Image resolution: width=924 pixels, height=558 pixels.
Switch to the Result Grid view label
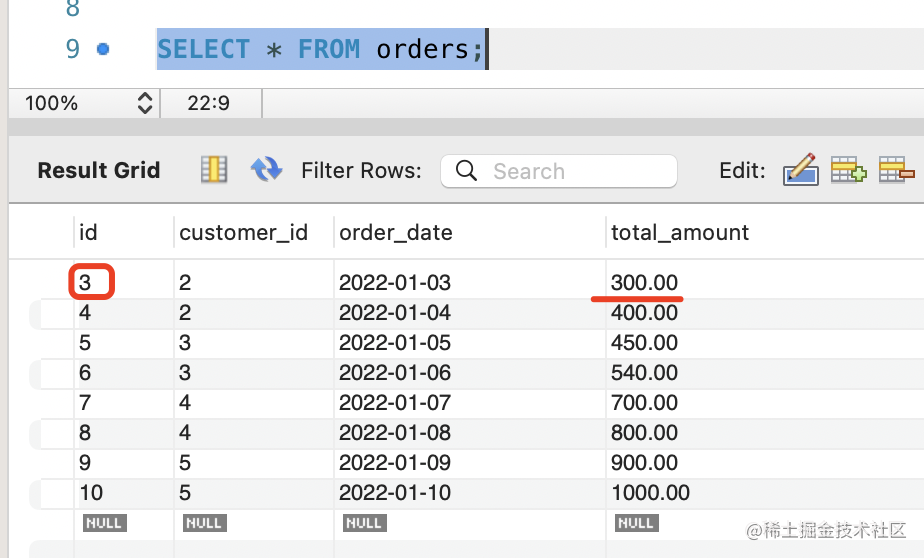[99, 170]
